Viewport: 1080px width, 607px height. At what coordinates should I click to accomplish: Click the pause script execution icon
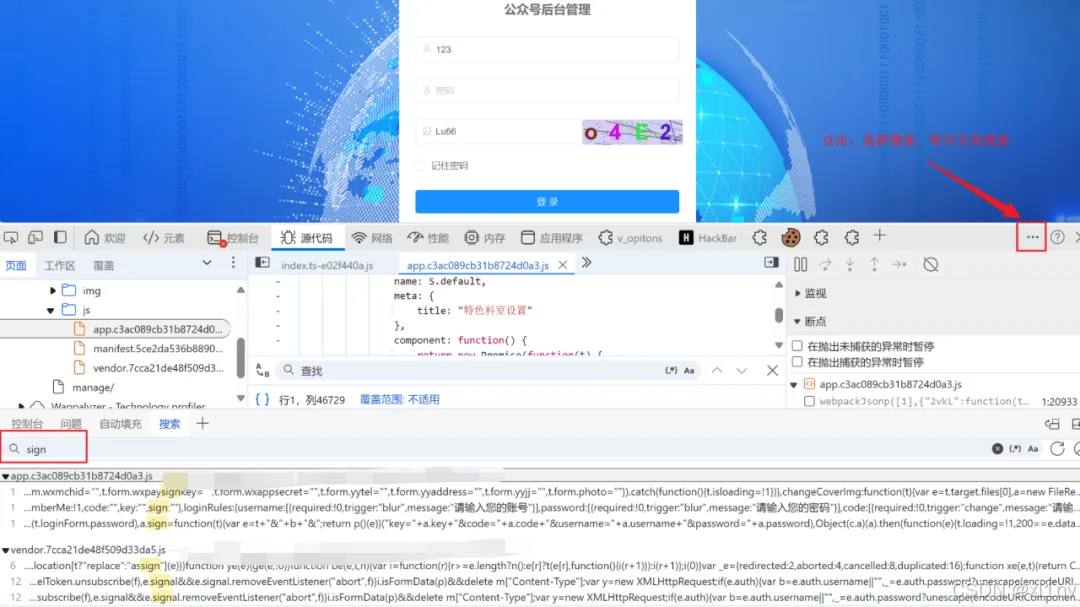(800, 264)
